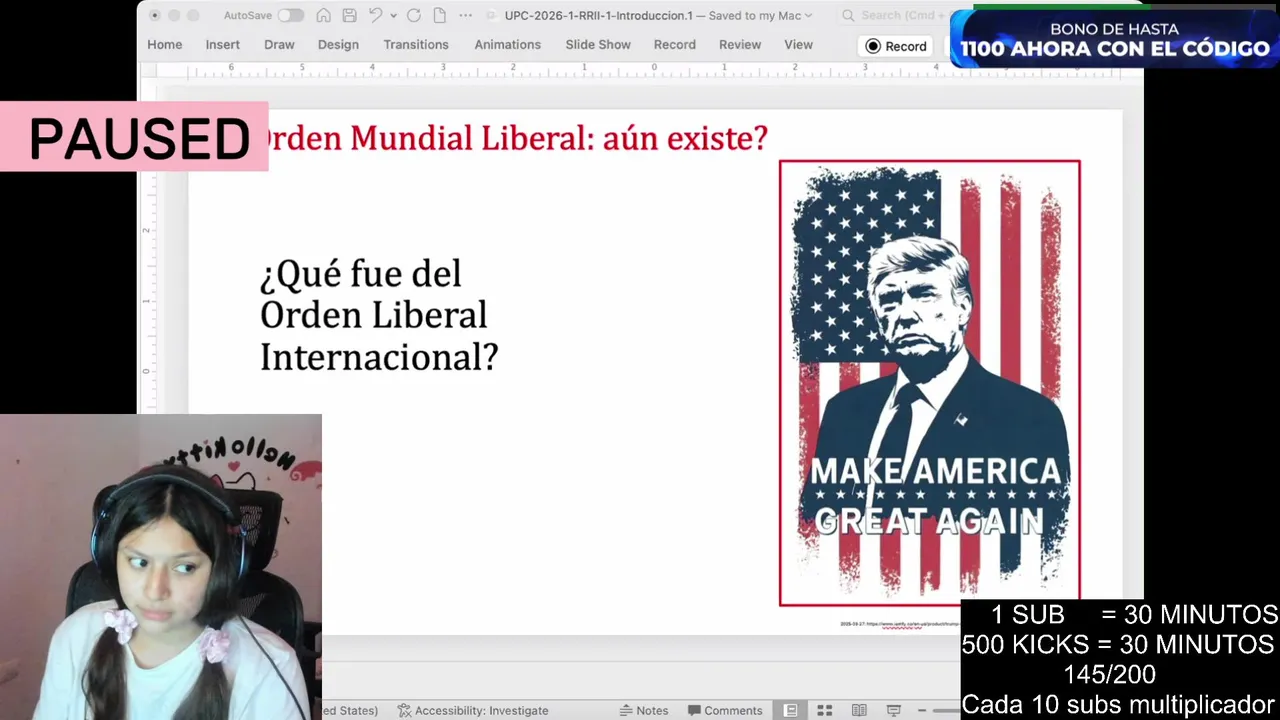Switch to Reading view icon
This screenshot has height=720, width=1280.
[859, 710]
